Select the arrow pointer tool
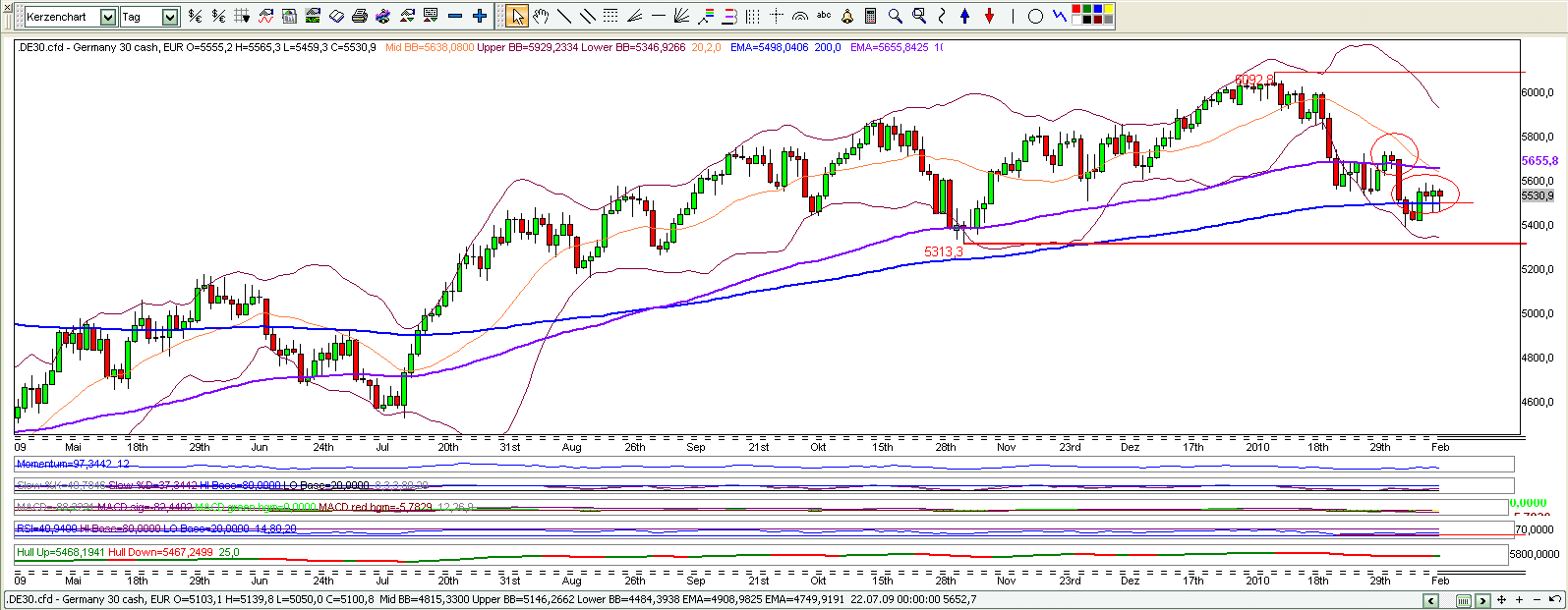Viewport: 1568px width, 610px height. coord(516,17)
